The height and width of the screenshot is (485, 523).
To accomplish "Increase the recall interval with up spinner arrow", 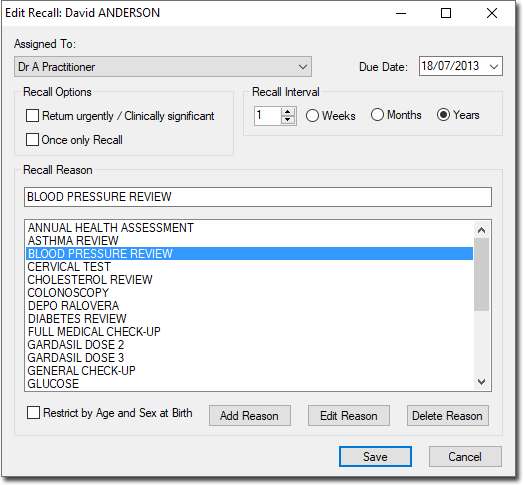I will tap(288, 112).
